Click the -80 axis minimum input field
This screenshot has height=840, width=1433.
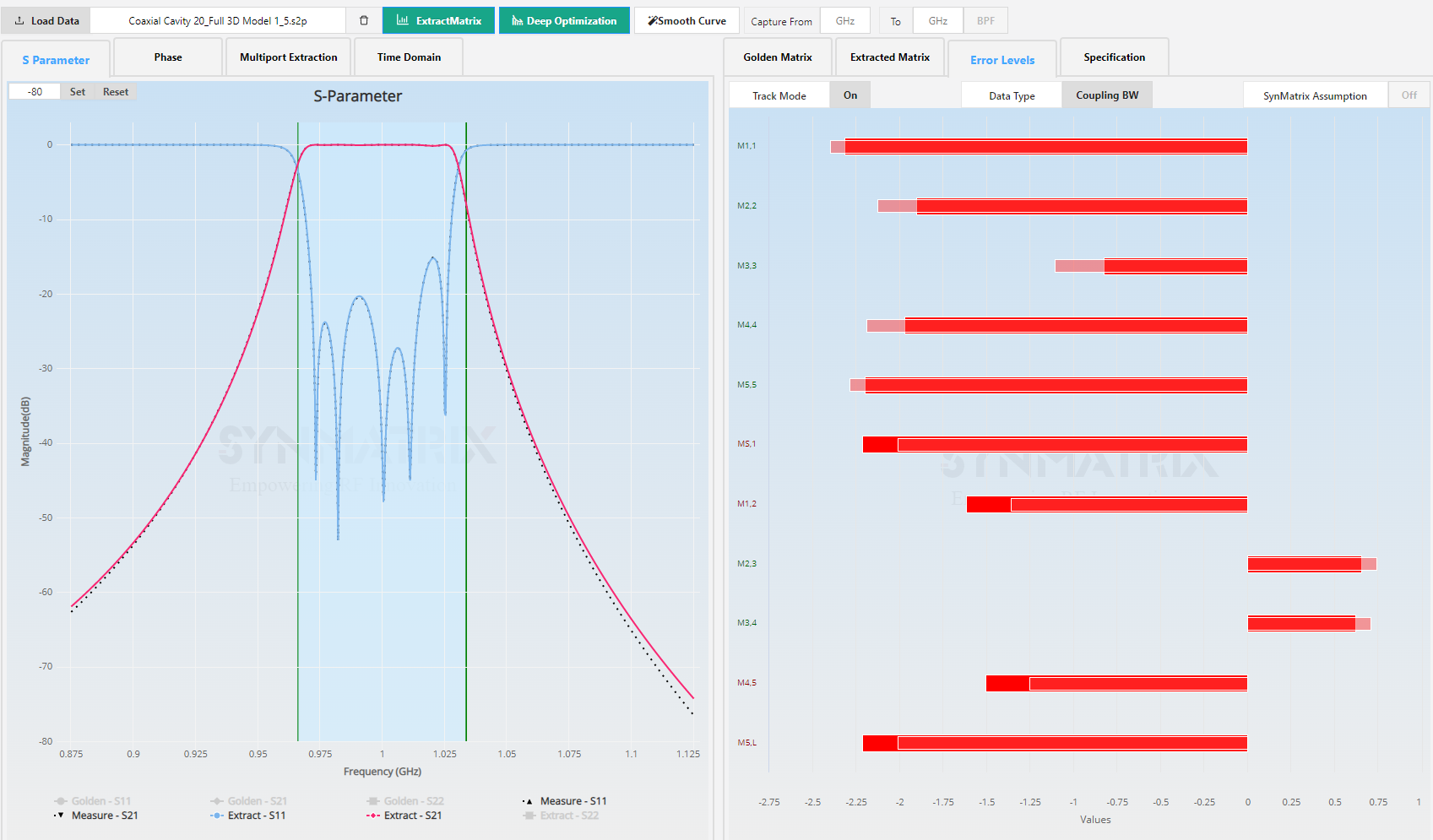35,92
